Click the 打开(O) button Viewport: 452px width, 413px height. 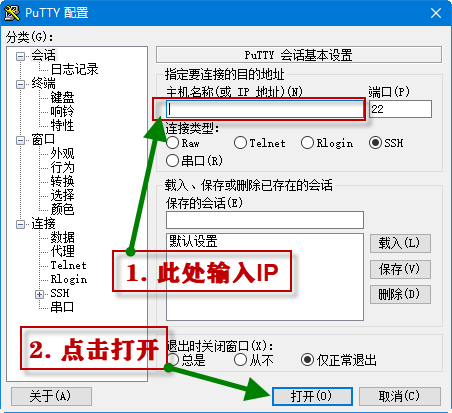tap(312, 396)
